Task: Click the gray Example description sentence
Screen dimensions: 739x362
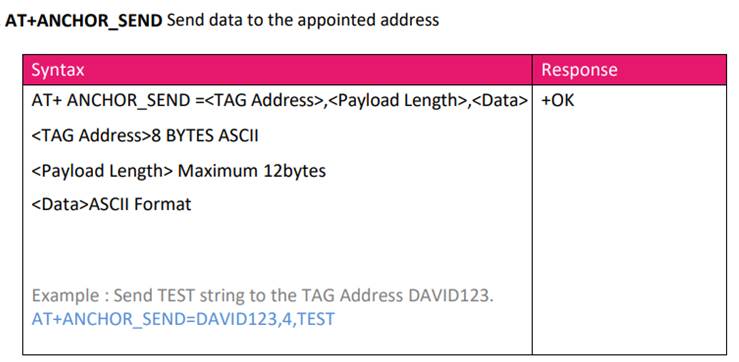Action: 263,296
